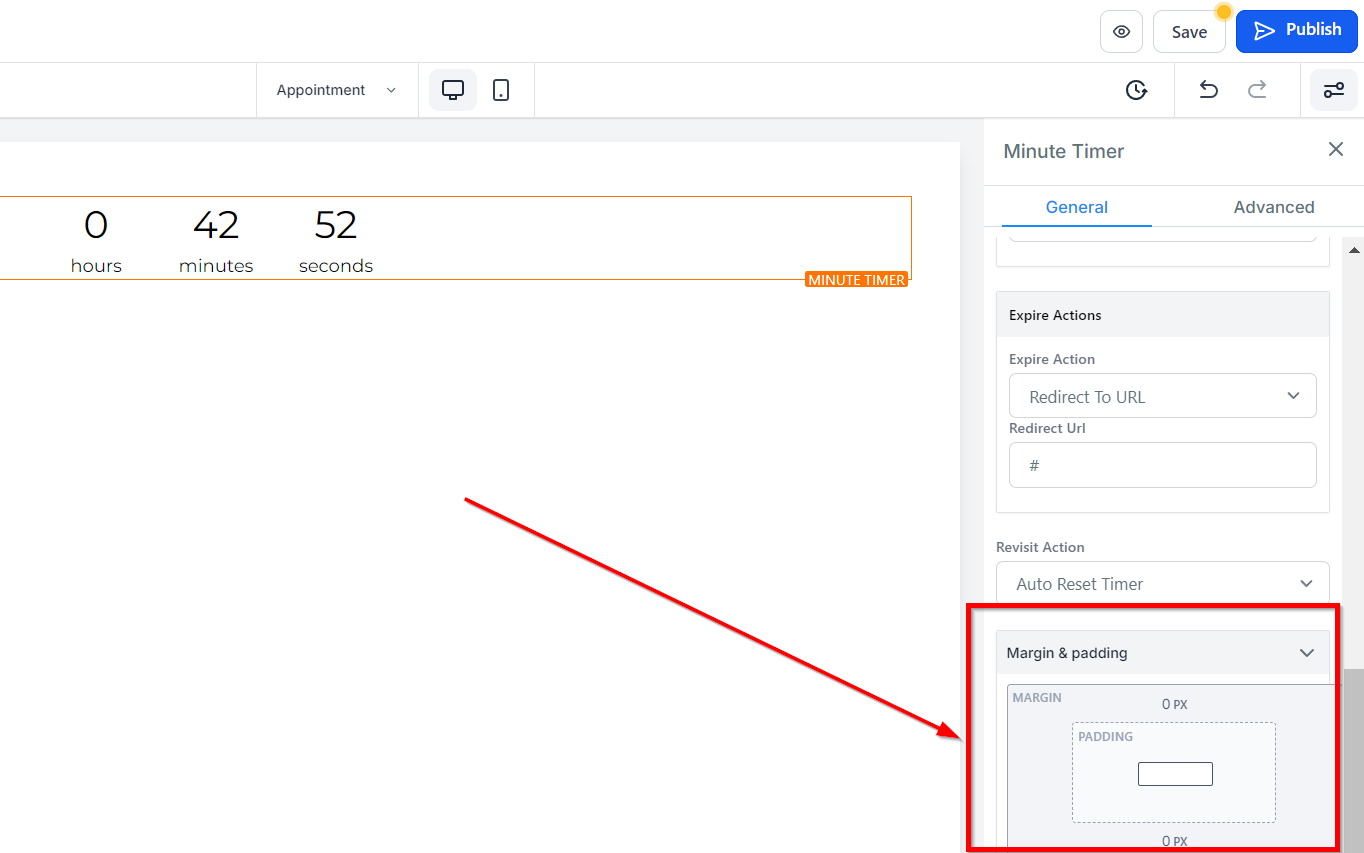Click the redo arrow icon
Image resolution: width=1364 pixels, height=853 pixels.
coord(1257,90)
